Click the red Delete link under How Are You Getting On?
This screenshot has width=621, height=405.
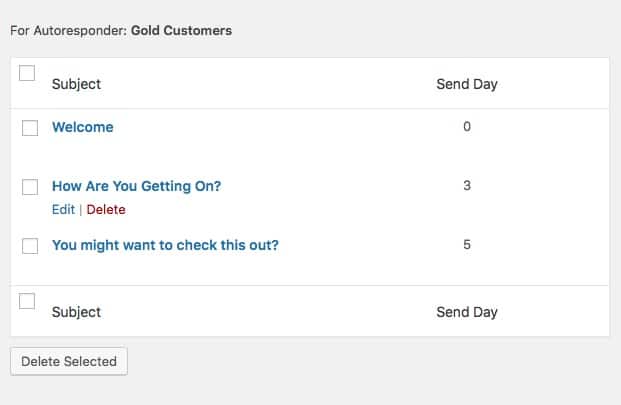(x=106, y=209)
